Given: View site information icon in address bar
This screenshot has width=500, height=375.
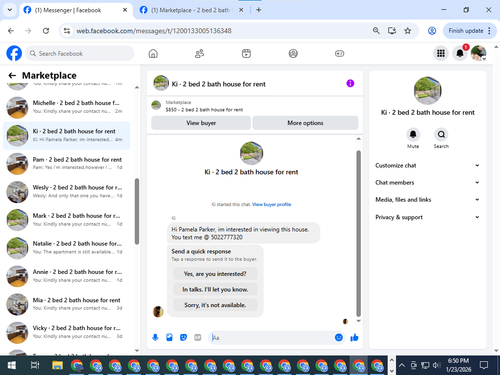Looking at the screenshot, I should coord(67,31).
